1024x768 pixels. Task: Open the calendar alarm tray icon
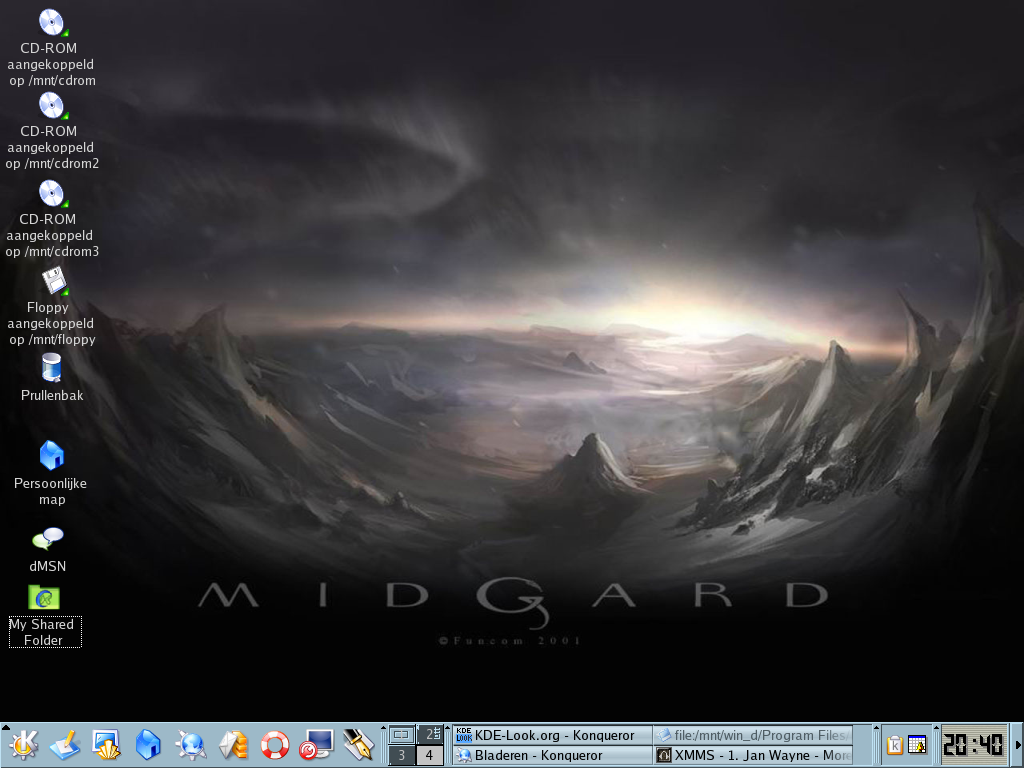(917, 745)
